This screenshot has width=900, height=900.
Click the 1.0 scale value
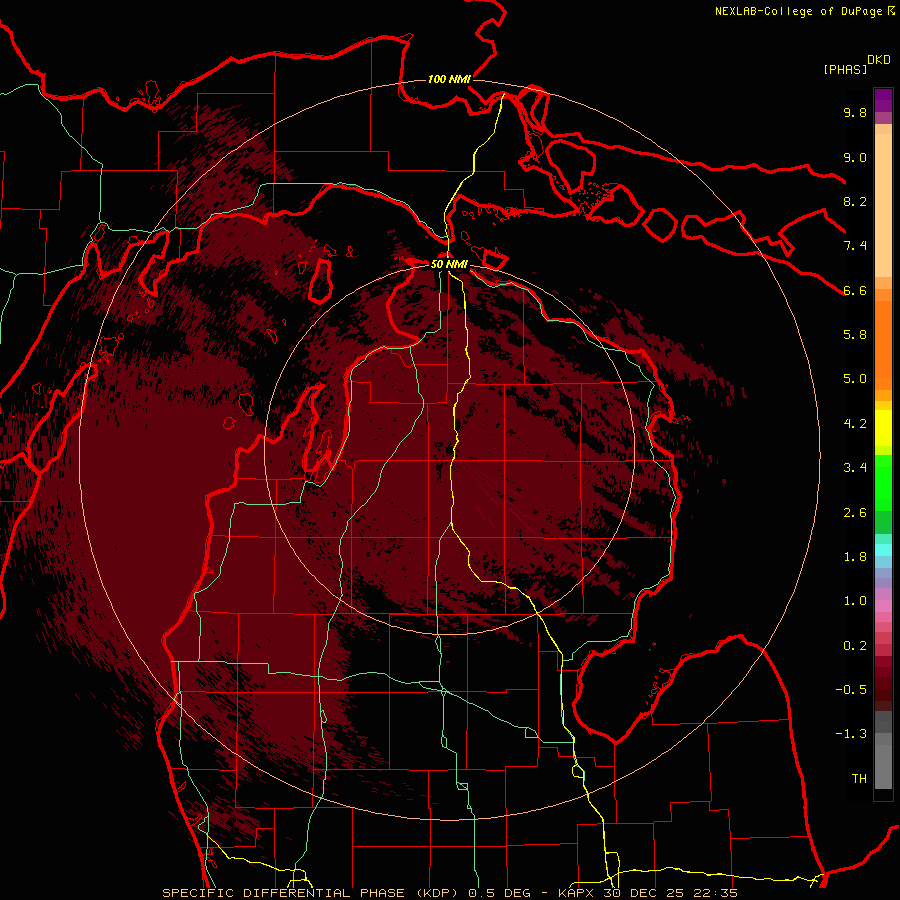point(855,601)
